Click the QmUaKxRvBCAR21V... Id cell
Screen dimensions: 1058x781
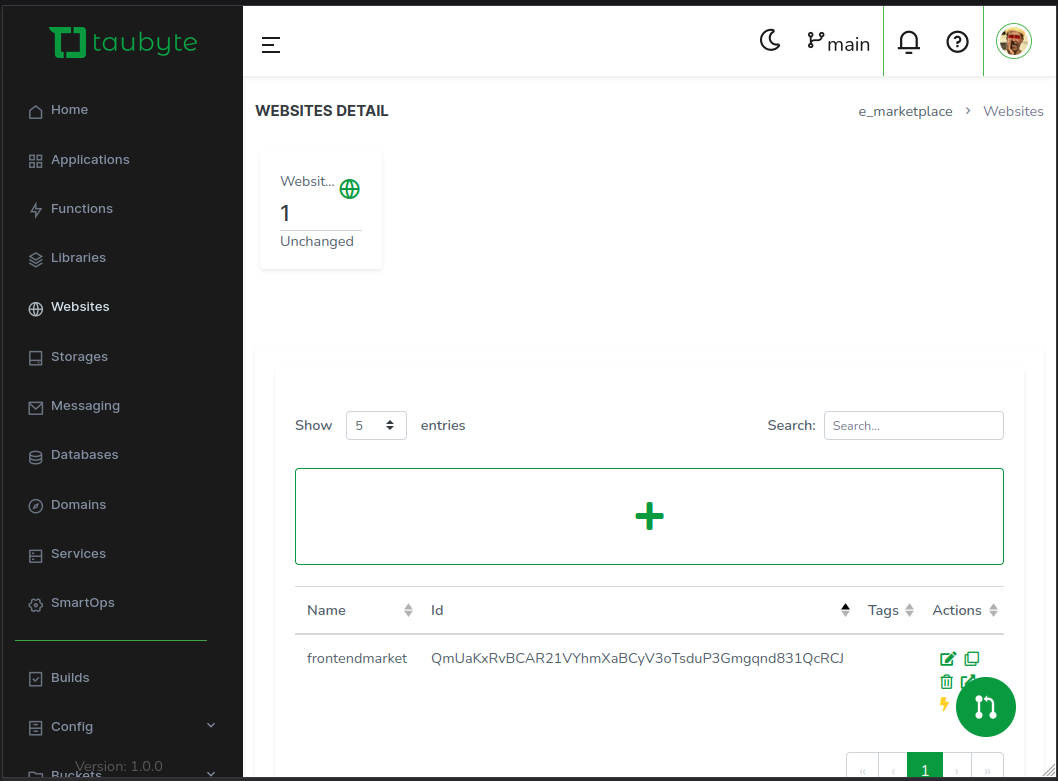coord(638,658)
